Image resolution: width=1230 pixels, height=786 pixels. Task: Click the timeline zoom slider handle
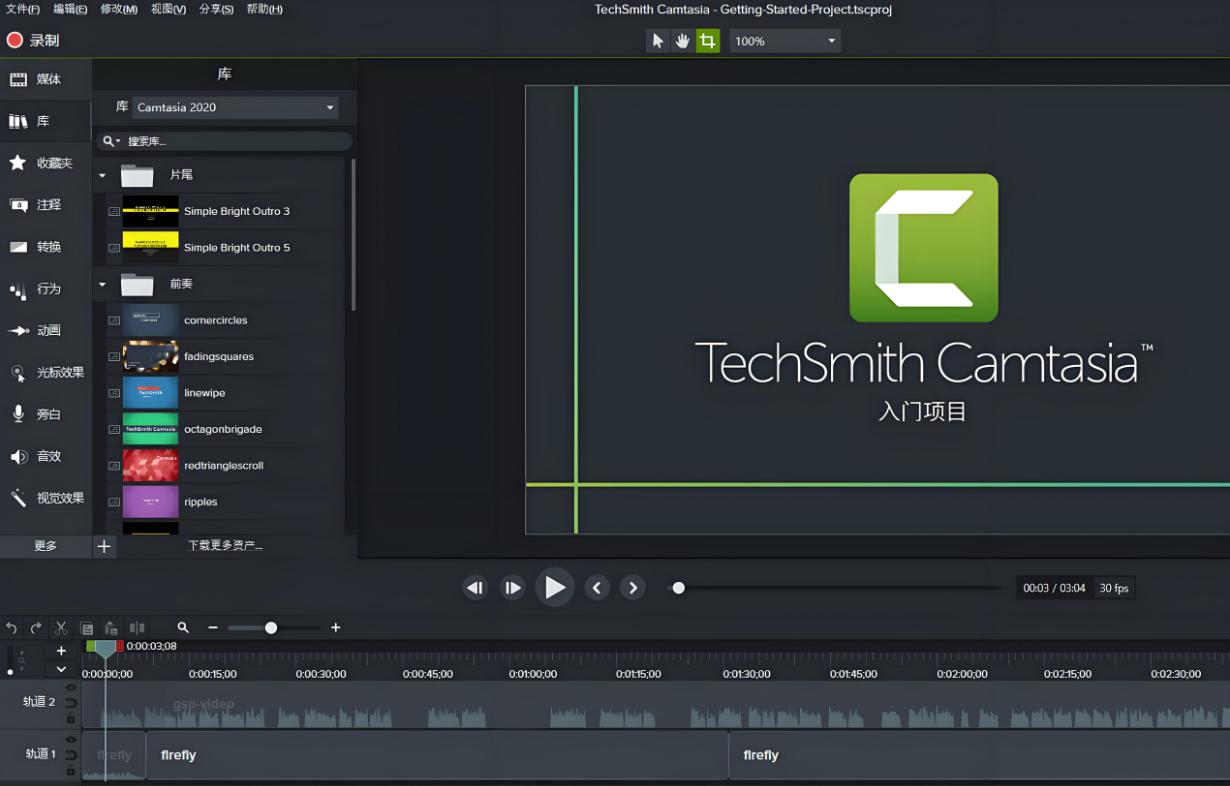pyautogui.click(x=271, y=628)
